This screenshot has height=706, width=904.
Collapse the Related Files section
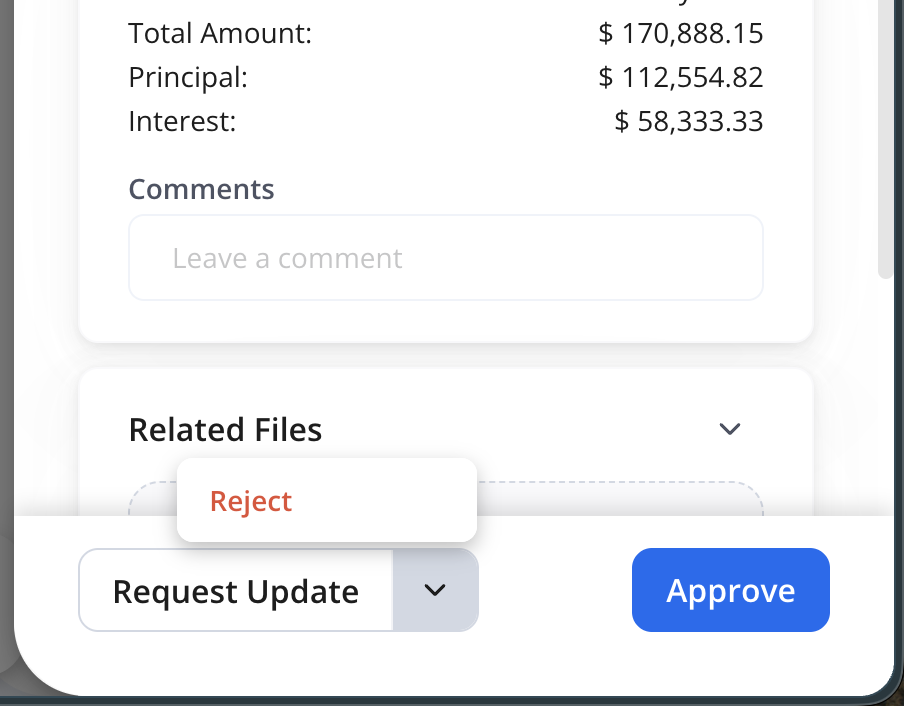pyautogui.click(x=729, y=429)
